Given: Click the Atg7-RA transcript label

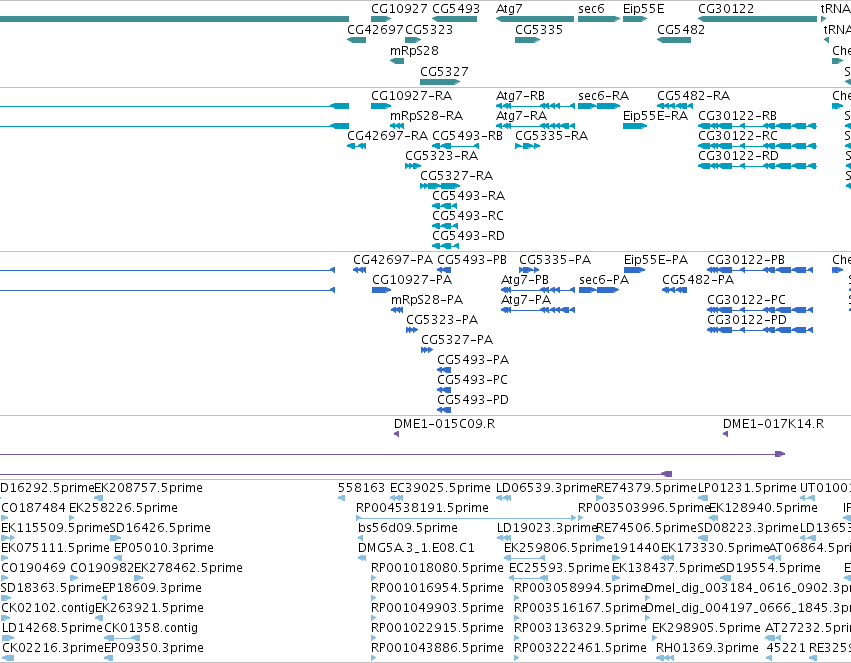Looking at the screenshot, I should pos(522,116).
